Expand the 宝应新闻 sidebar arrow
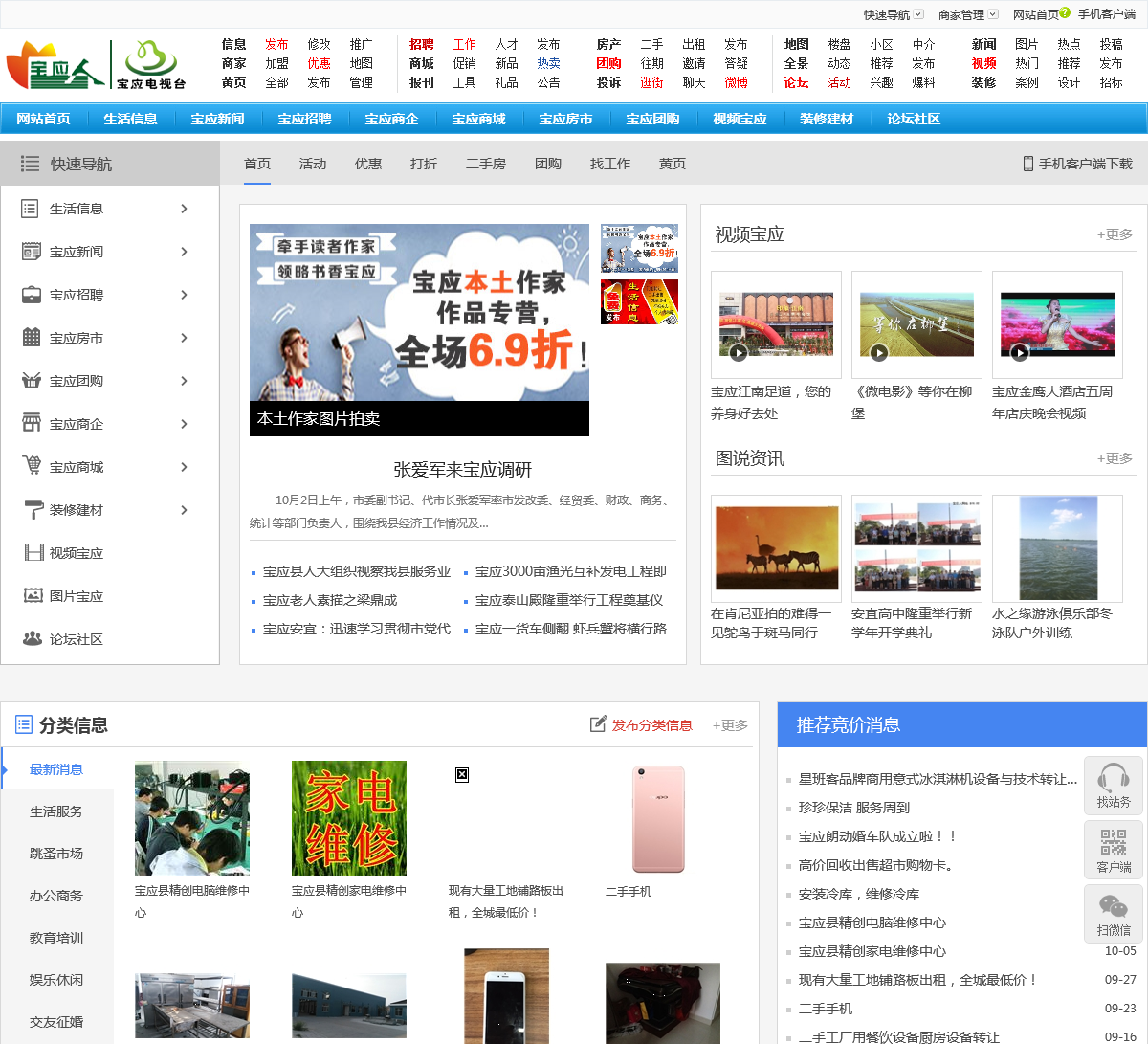This screenshot has width=1148, height=1044. 185,252
